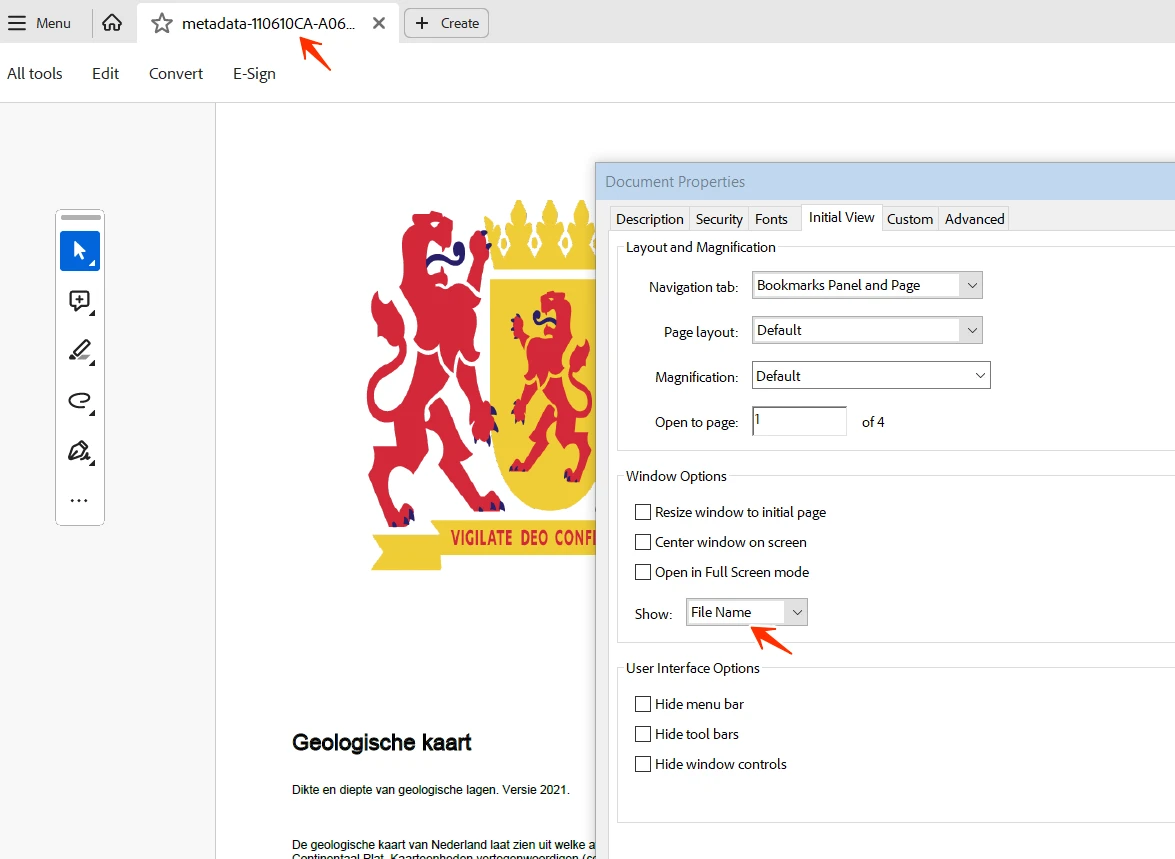Open the Convert menu item

(175, 73)
